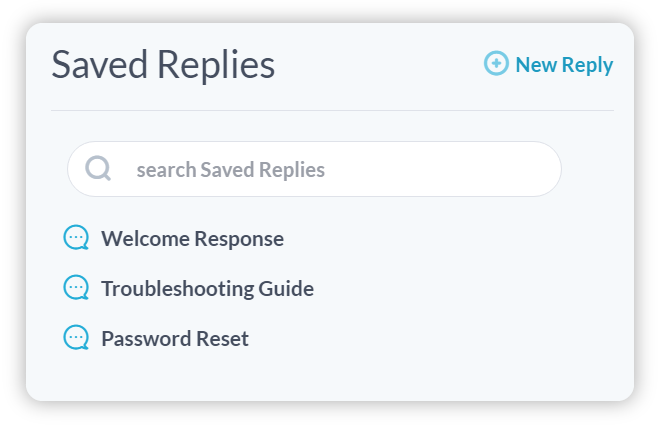
Task: Open the Troubleshooting Guide saved reply
Action: (x=207, y=289)
